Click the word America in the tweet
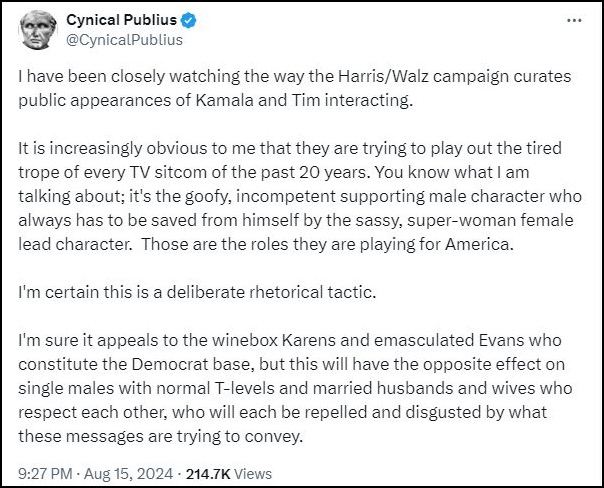Viewport: 604px width, 488px height. 479,244
